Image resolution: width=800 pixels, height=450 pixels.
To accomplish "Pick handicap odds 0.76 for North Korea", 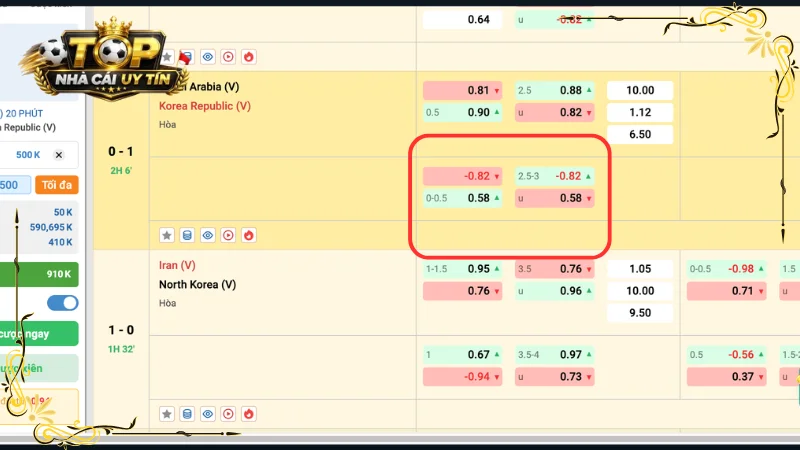I will [462, 291].
